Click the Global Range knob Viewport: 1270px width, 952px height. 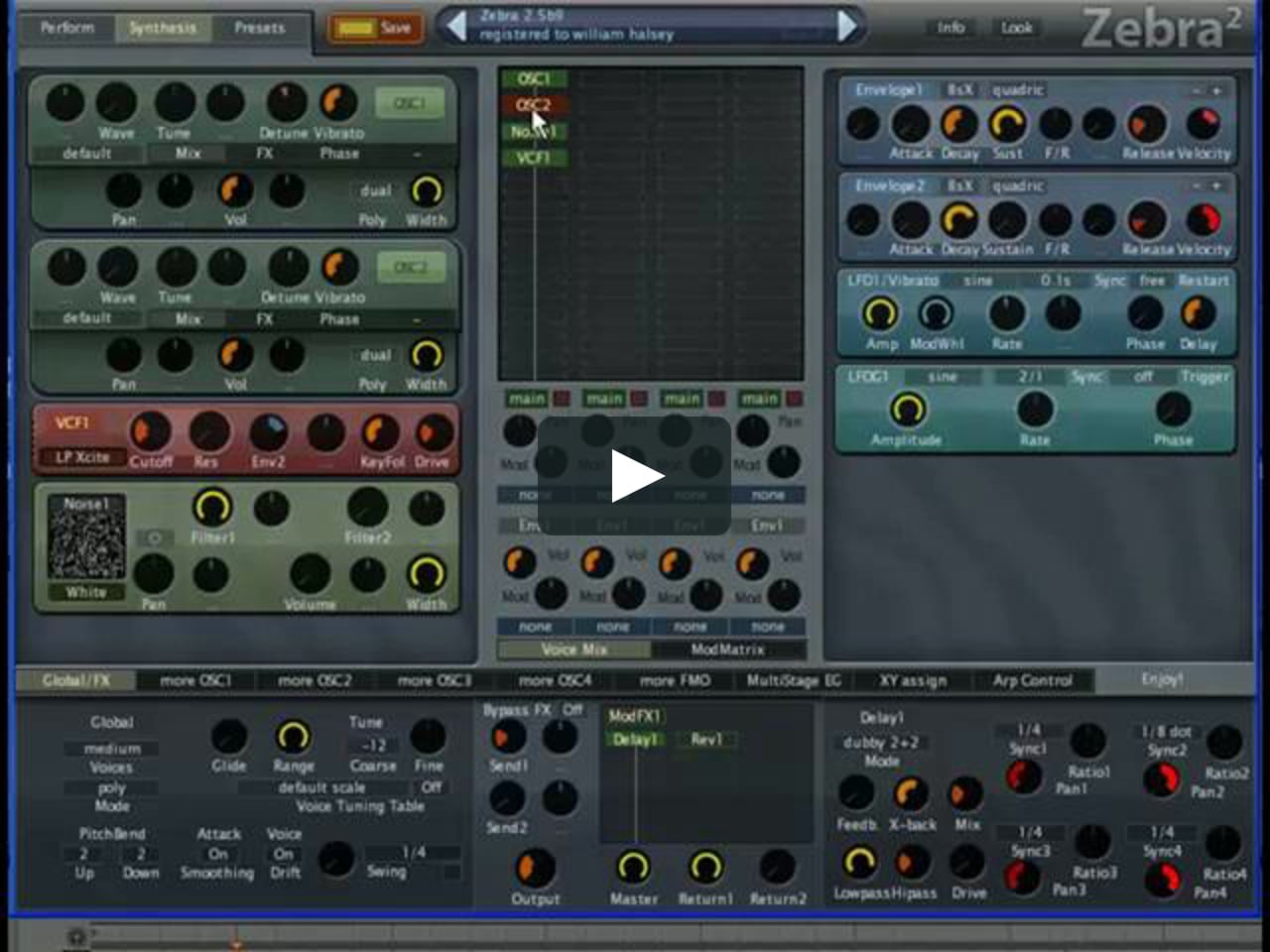click(x=293, y=737)
